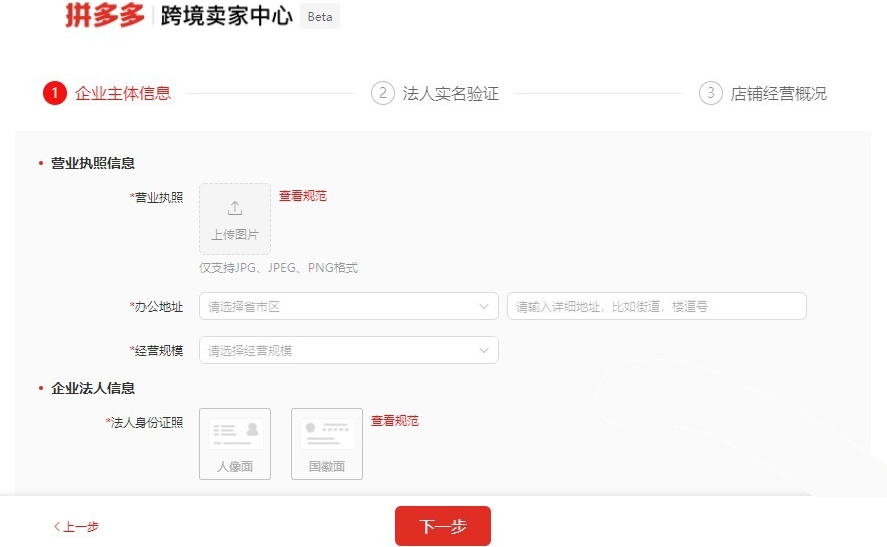This screenshot has width=887, height=547.
Task: Click the Pinduoduo logo
Action: click(104, 16)
